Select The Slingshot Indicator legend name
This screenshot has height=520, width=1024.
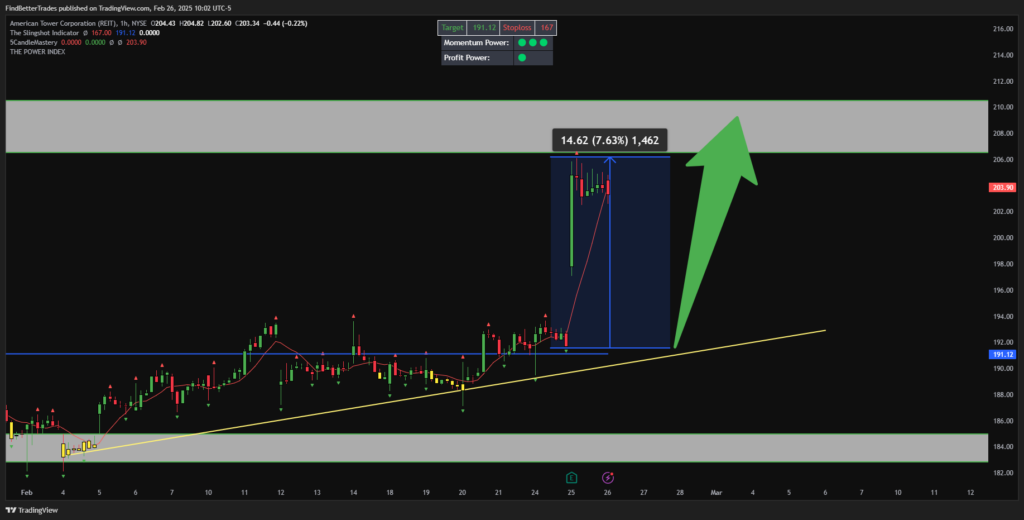click(44, 33)
